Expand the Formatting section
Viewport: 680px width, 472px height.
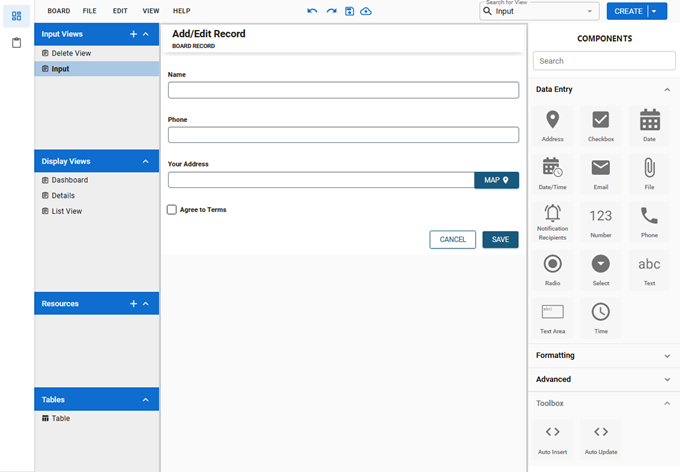[x=603, y=355]
